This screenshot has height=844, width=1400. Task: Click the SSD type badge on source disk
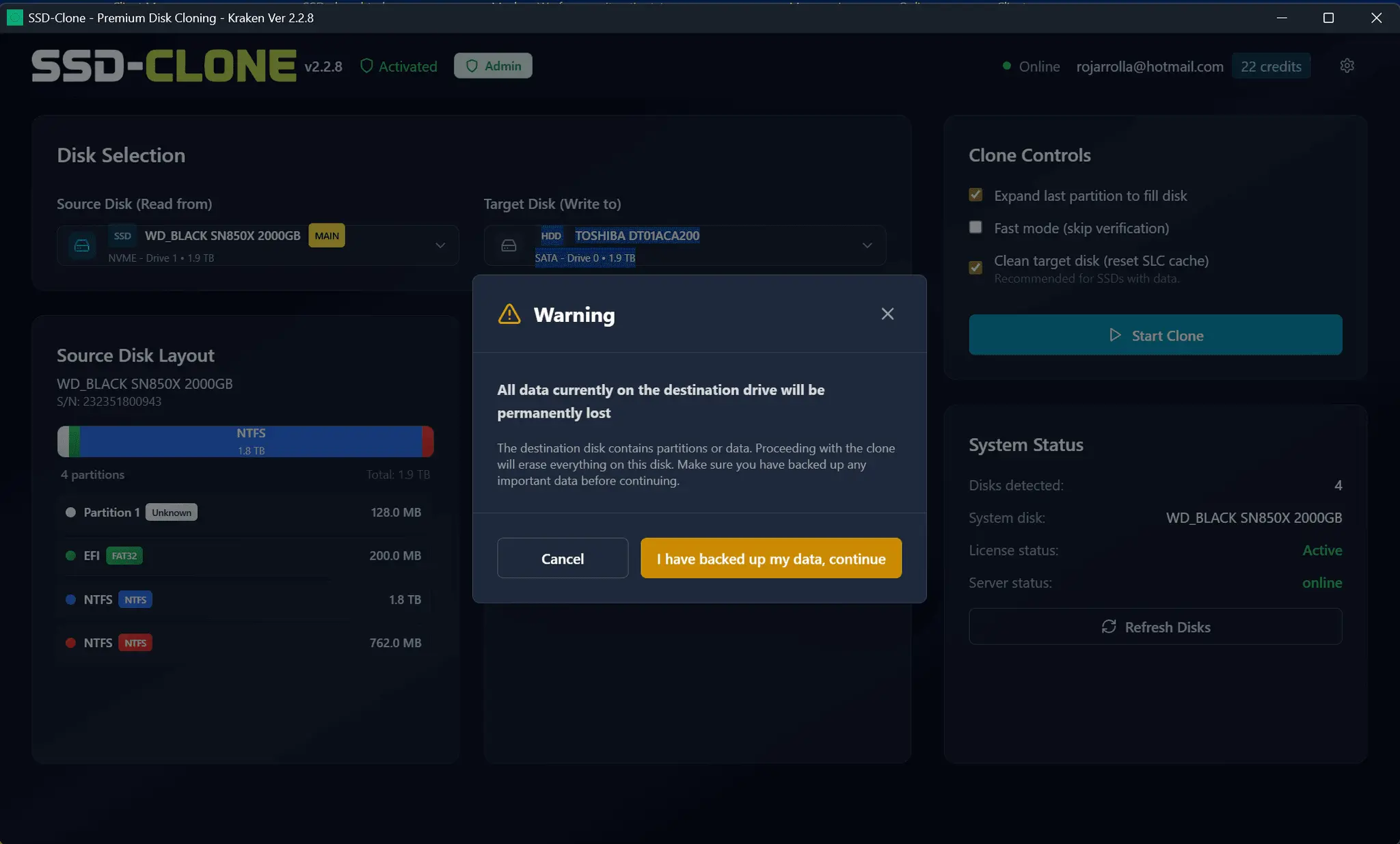122,236
